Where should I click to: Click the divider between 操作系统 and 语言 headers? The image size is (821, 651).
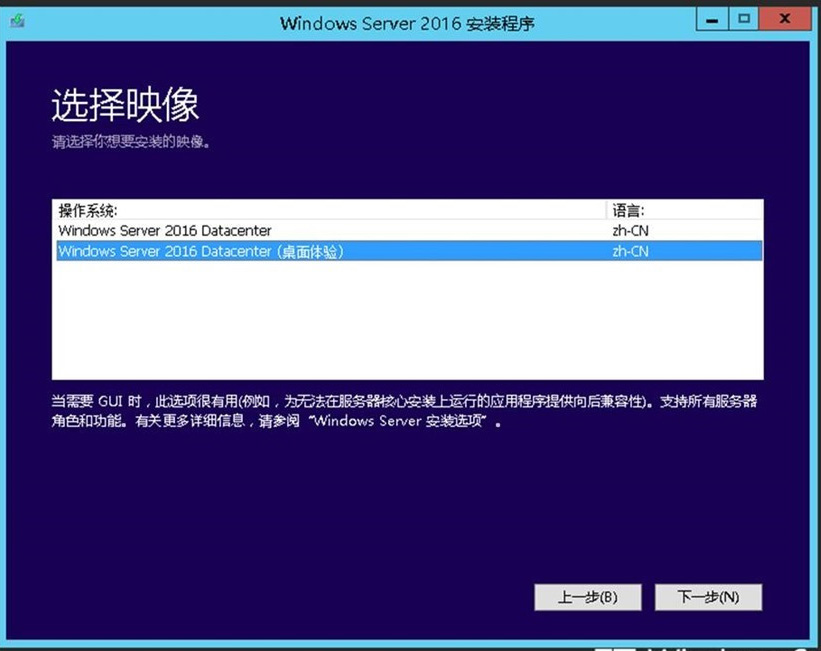click(607, 210)
